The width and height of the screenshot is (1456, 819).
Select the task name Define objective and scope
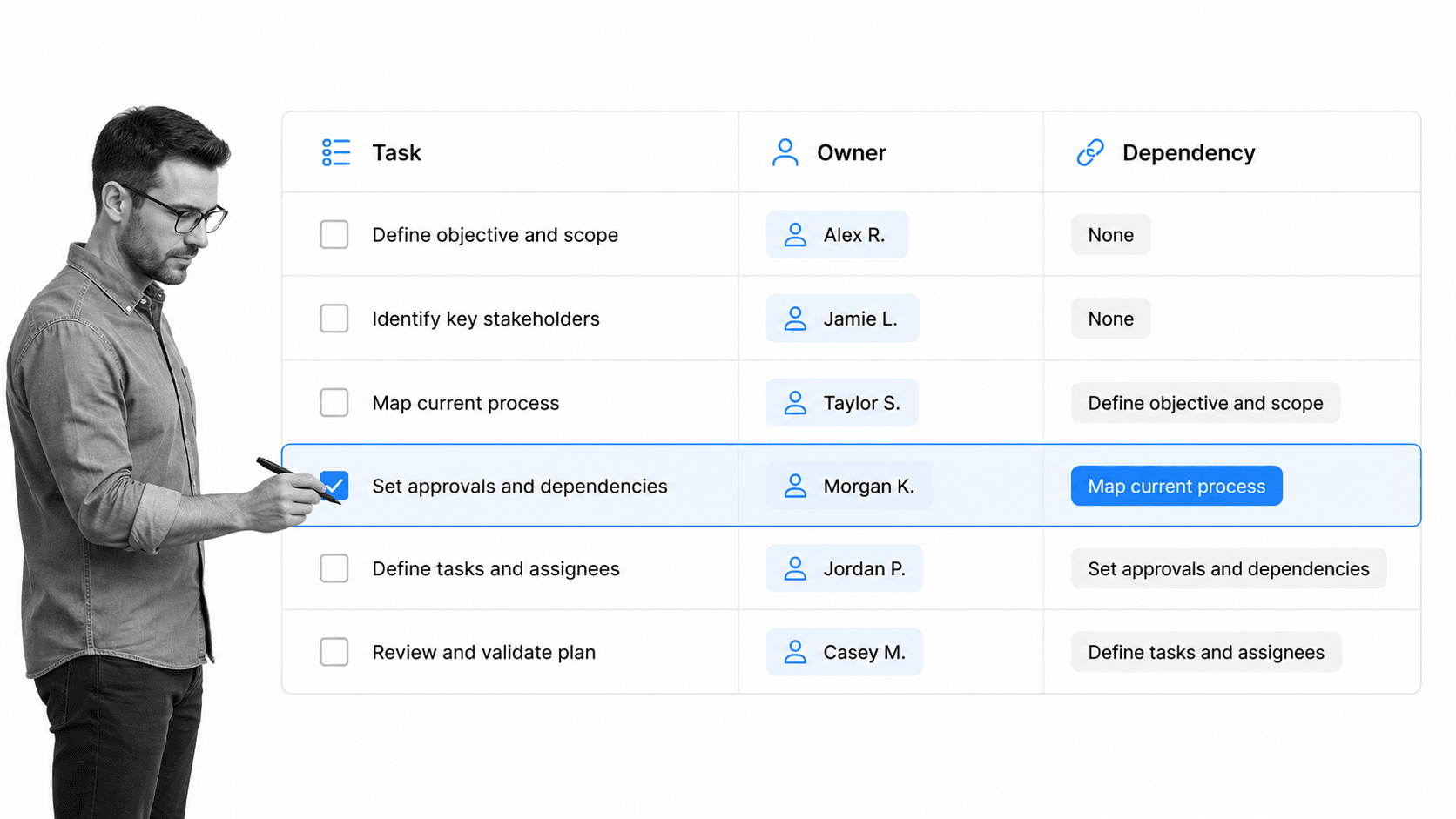coord(495,235)
